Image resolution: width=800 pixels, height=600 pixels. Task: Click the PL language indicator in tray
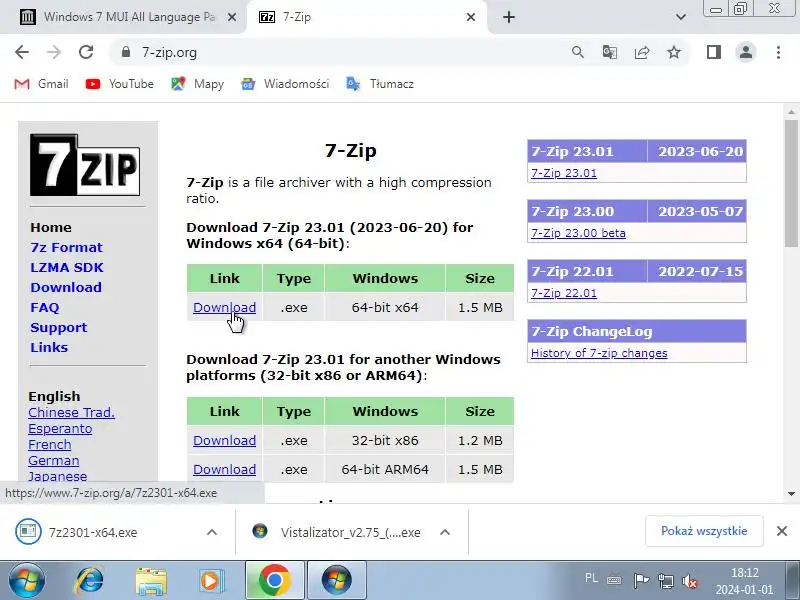591,578
